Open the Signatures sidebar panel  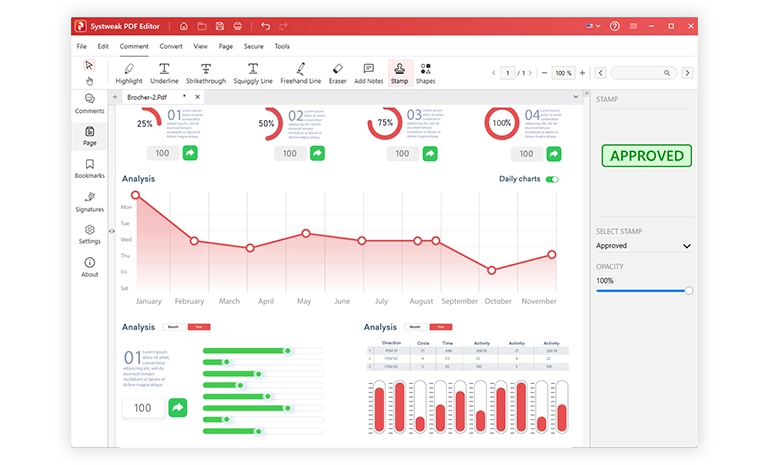tap(90, 201)
